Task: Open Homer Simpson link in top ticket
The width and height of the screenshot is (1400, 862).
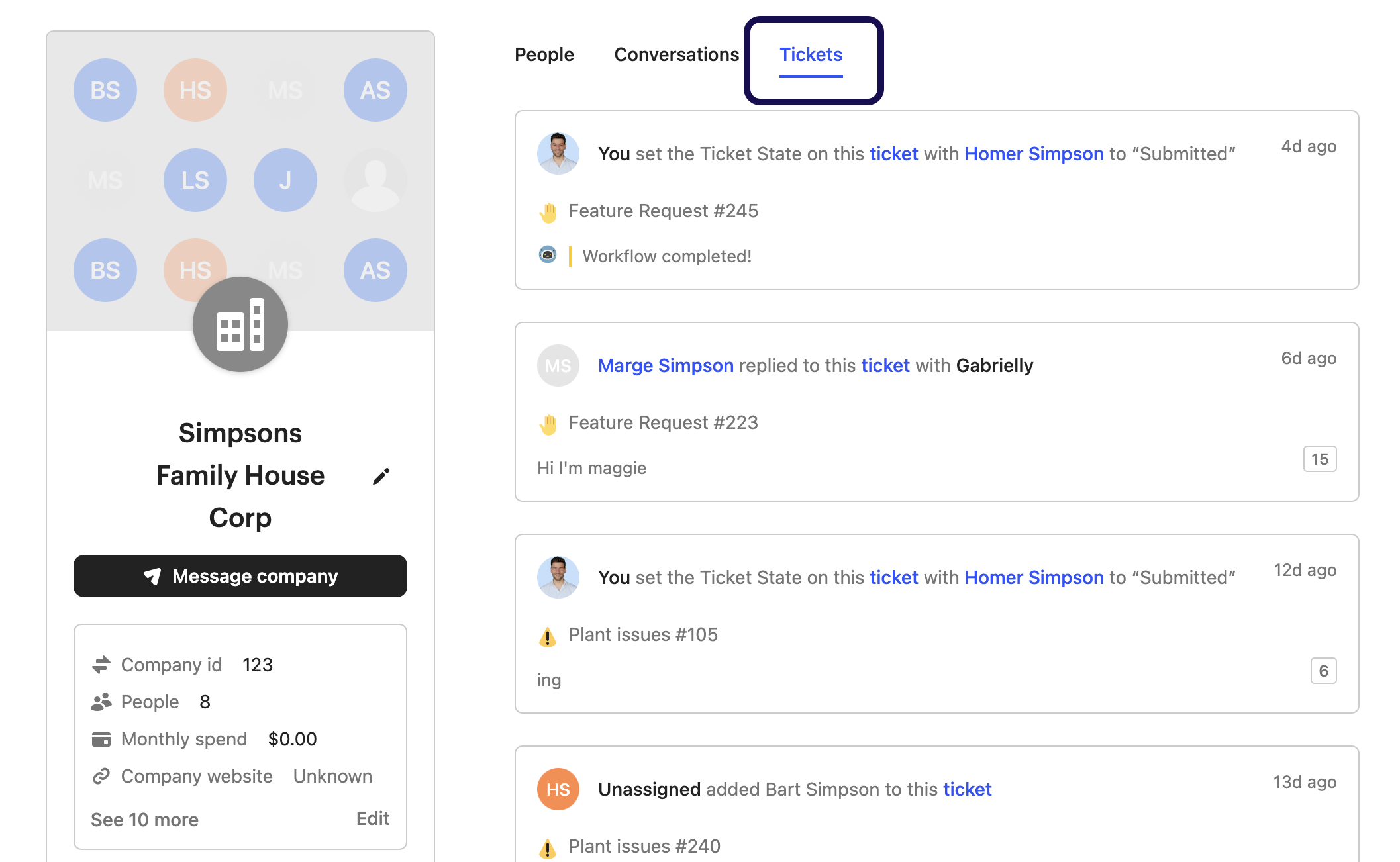Action: pyautogui.click(x=1034, y=154)
